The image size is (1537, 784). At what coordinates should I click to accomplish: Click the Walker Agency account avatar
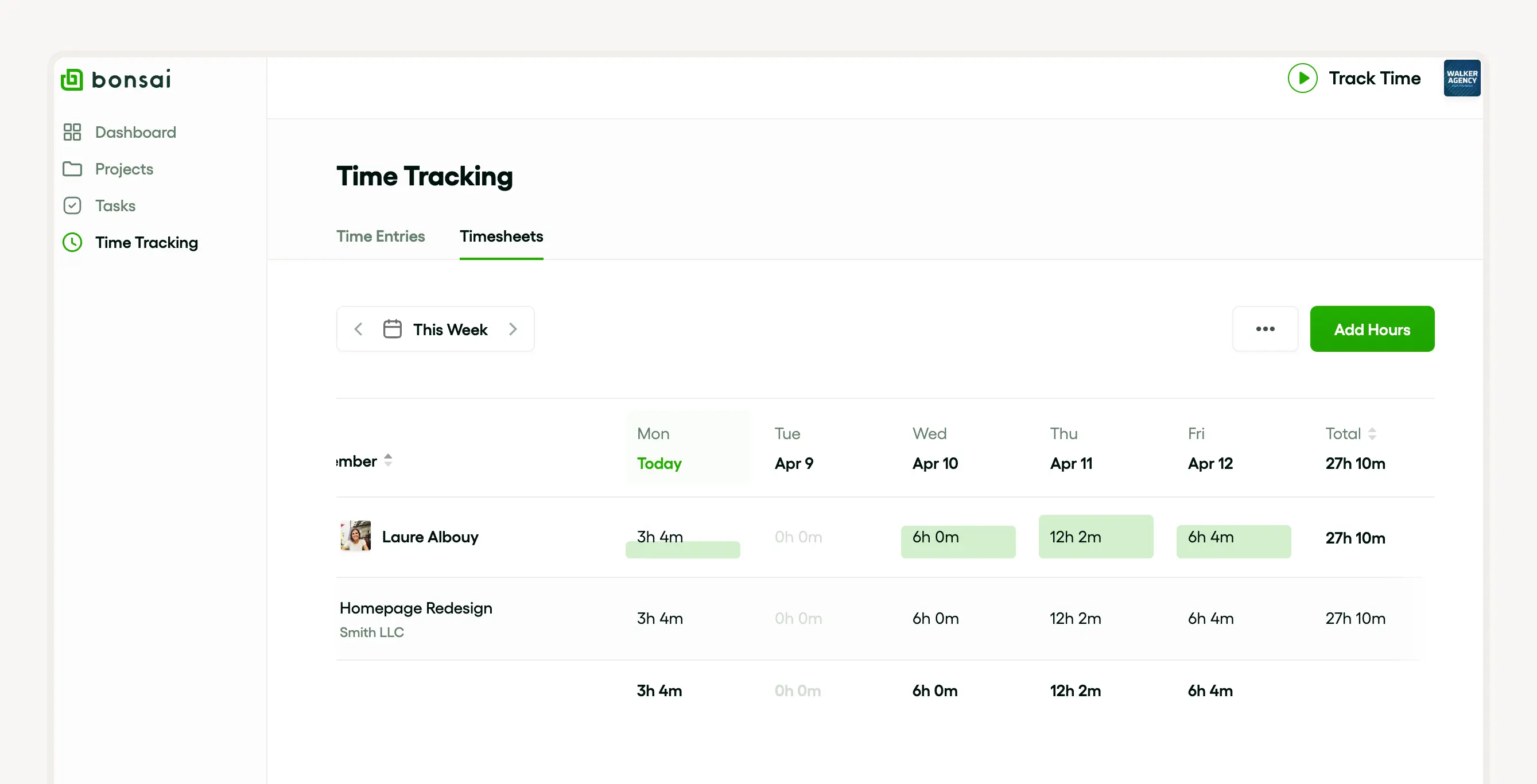[x=1461, y=78]
